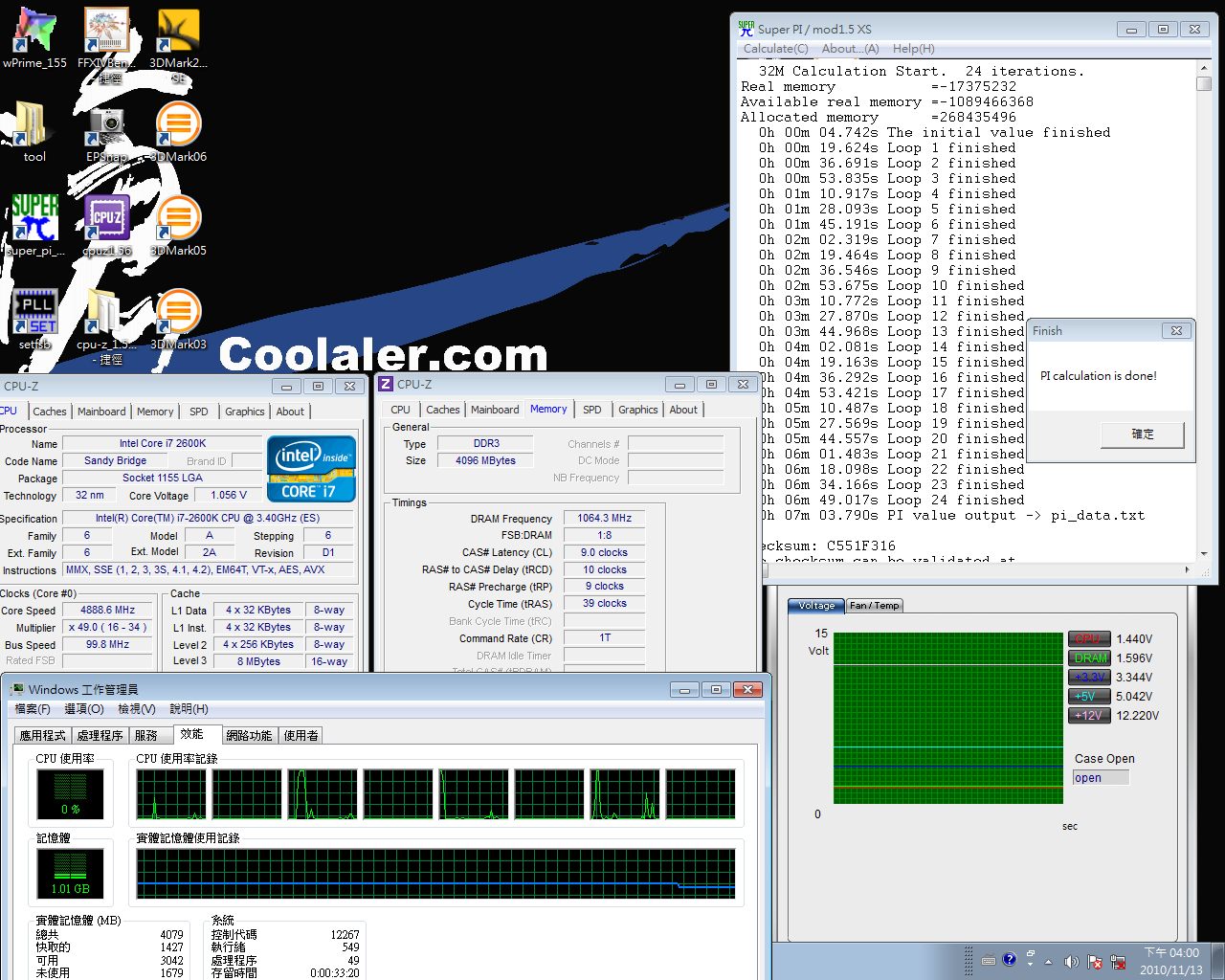Click the Intel Core i7 logo in CPU-Z
Image resolution: width=1225 pixels, height=980 pixels.
coord(311,468)
